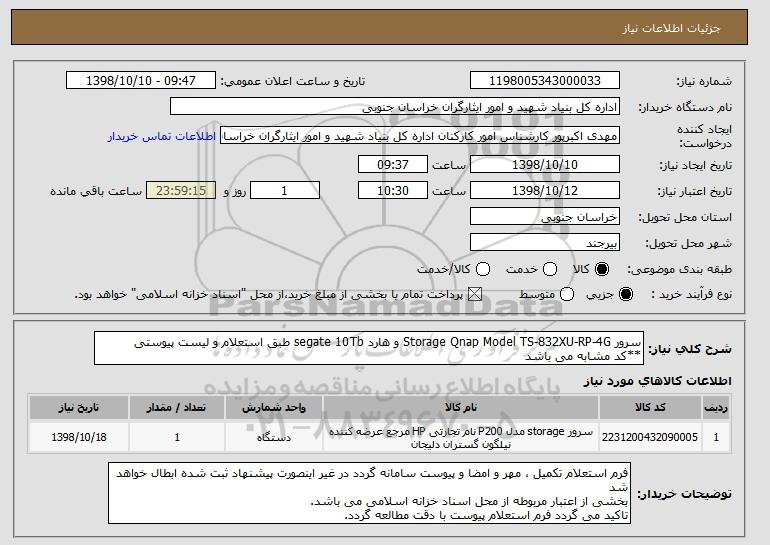The image size is (770, 545).
Task: Click the remaining time countdown 23:59:15
Action: point(181,191)
